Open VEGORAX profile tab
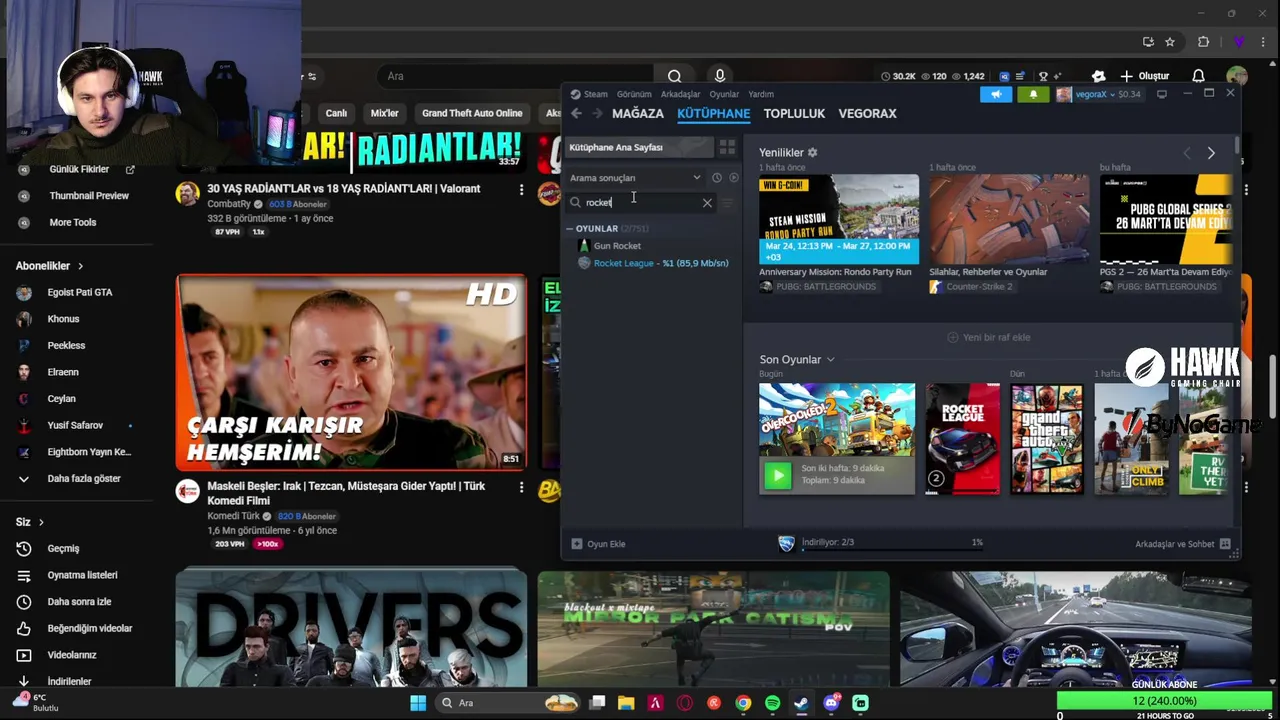This screenshot has height=720, width=1280. pos(867,114)
